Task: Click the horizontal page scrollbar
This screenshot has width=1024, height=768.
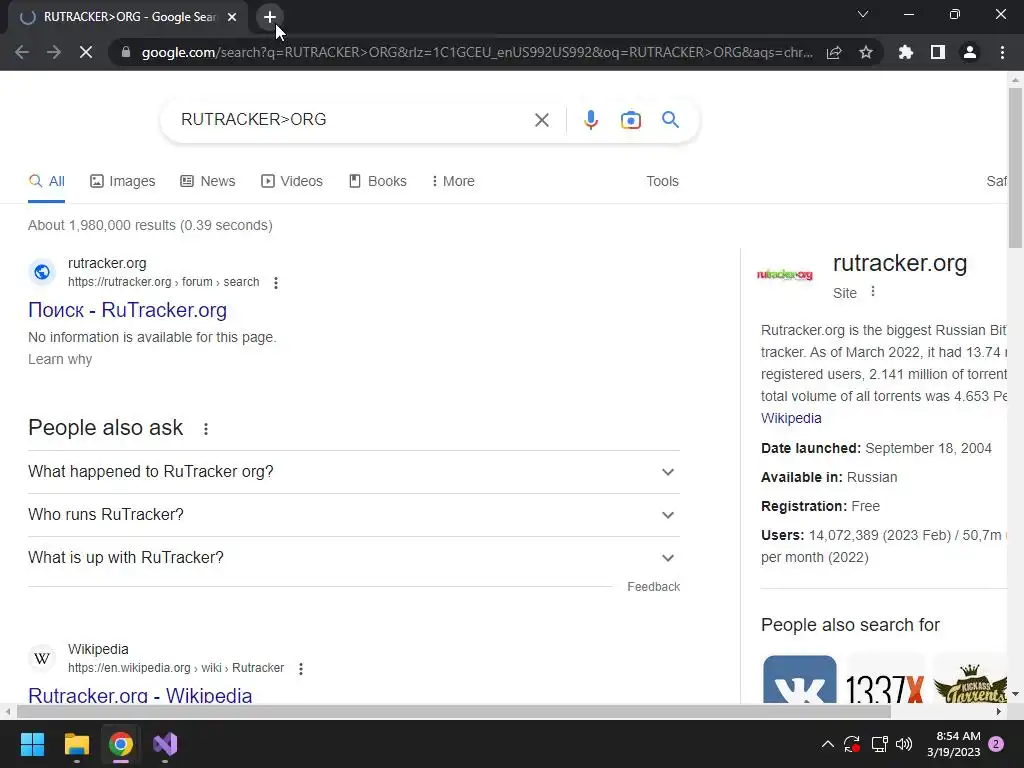Action: click(454, 711)
